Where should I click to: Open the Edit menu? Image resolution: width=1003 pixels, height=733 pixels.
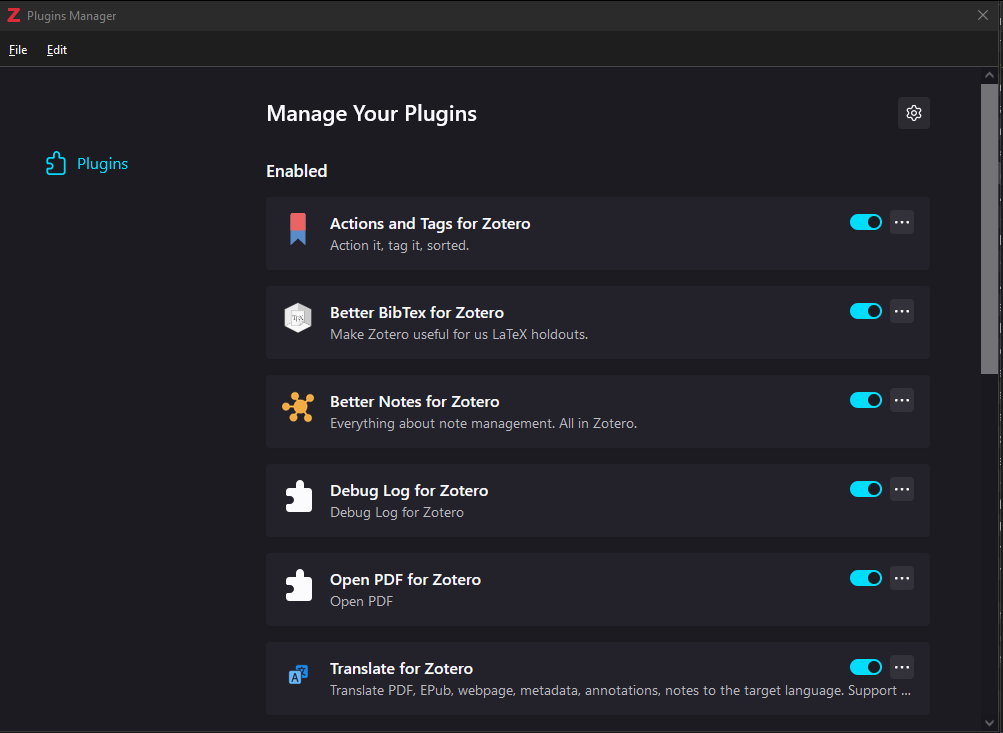(x=57, y=50)
